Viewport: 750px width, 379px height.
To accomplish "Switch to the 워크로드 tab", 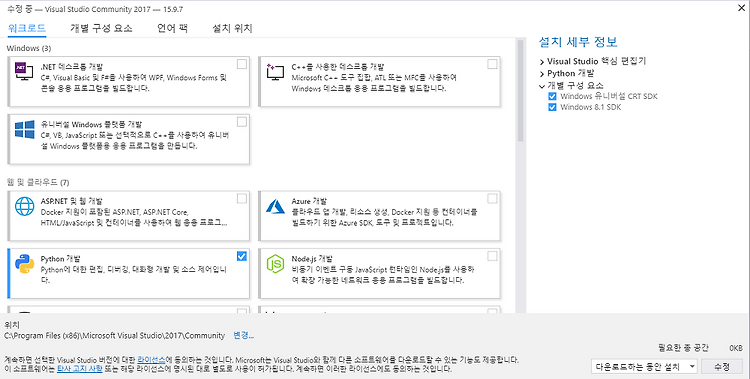I will [27, 28].
